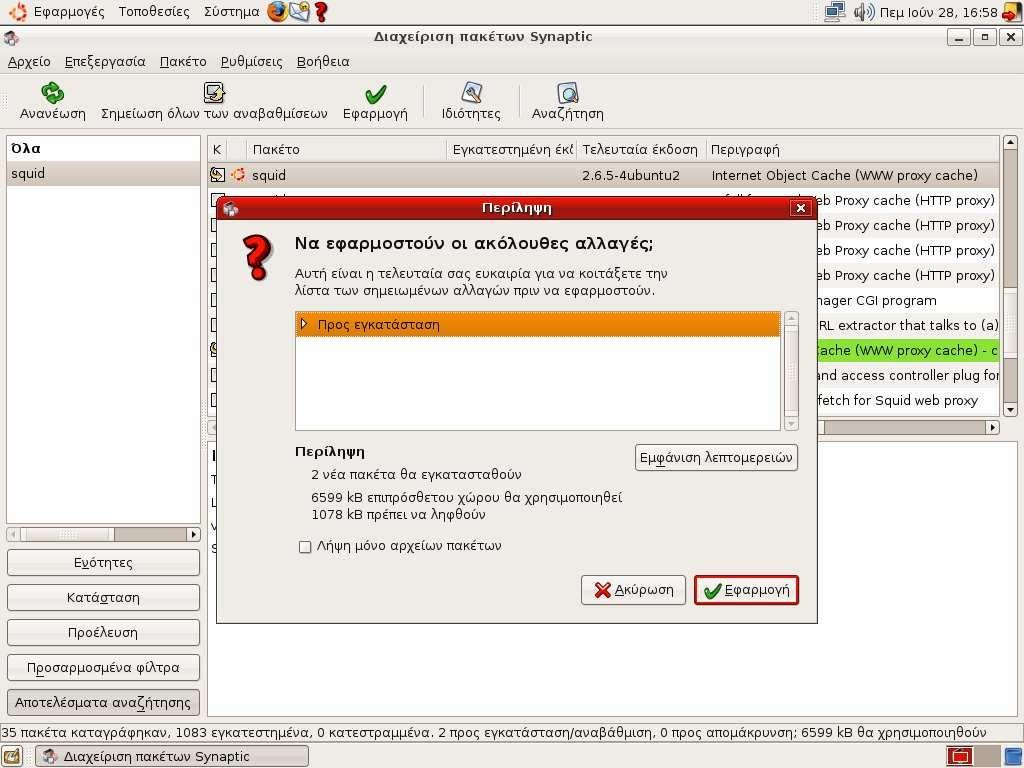1024x768 pixels.
Task: Click Ακύρωση to cancel changes
Action: click(633, 590)
